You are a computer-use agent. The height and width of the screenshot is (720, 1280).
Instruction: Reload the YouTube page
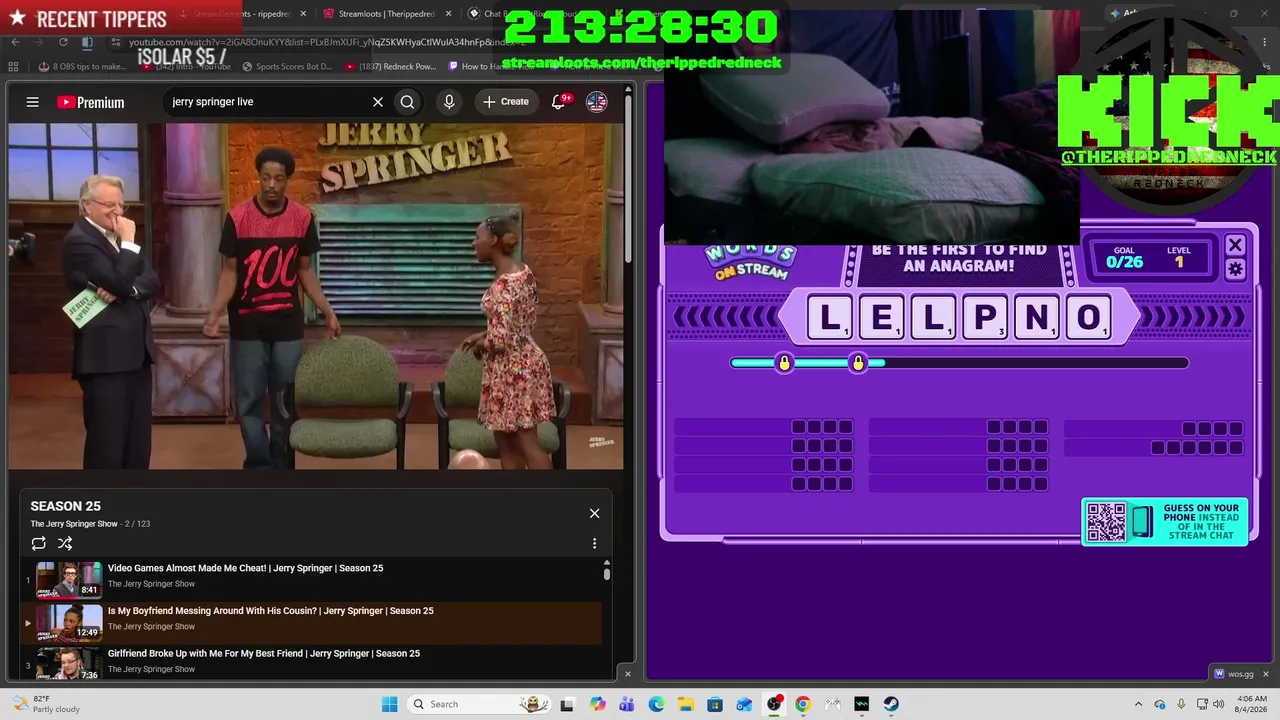coord(63,42)
